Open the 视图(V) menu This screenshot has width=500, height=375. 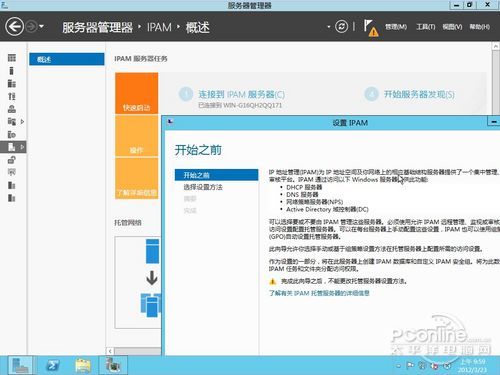452,27
